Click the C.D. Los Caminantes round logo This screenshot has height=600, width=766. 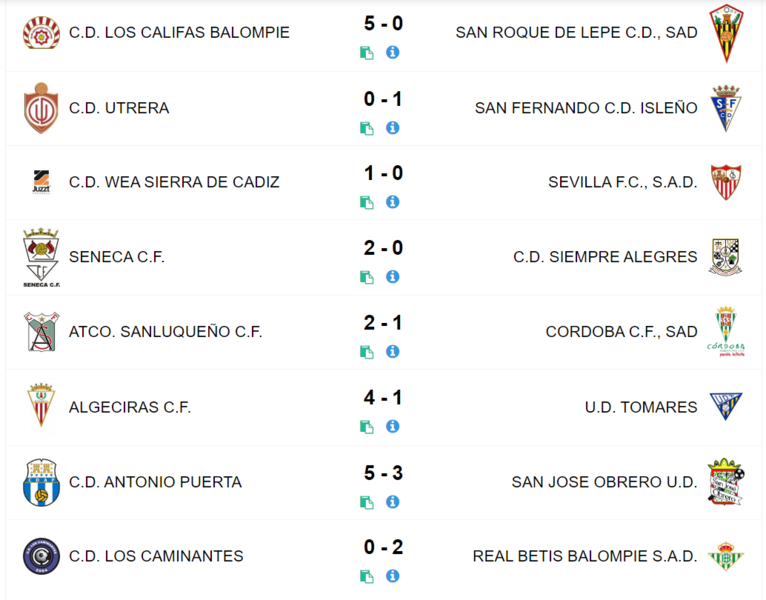[42, 557]
